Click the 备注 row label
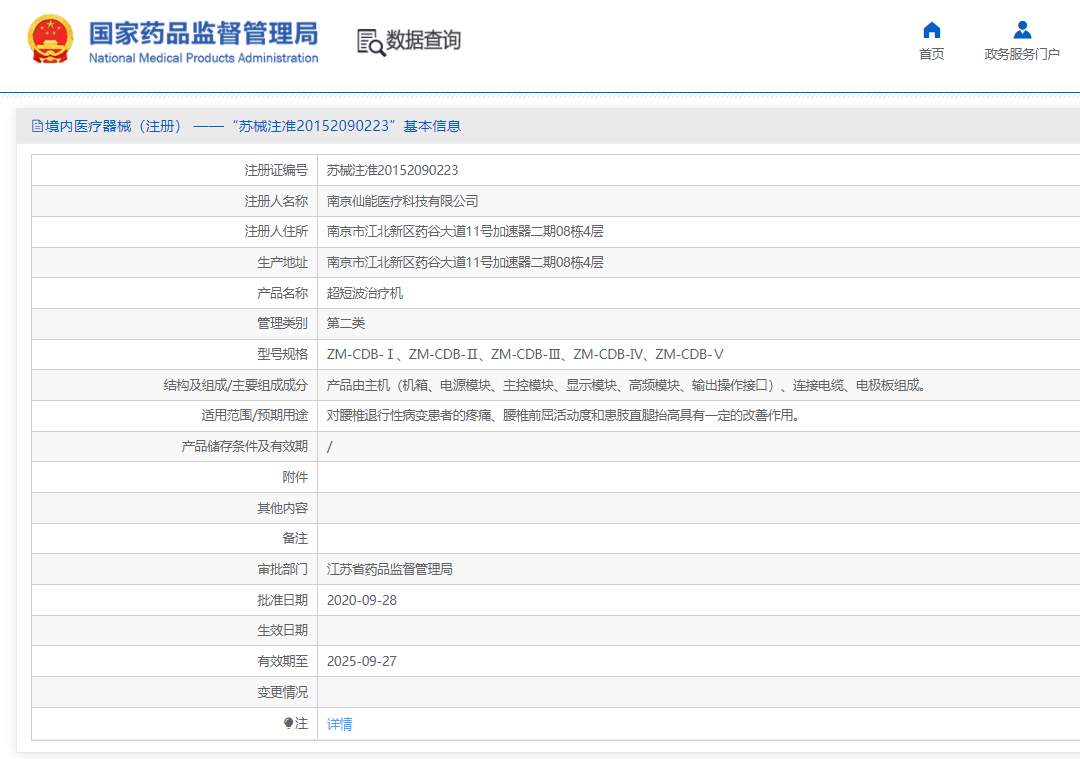 click(x=295, y=538)
